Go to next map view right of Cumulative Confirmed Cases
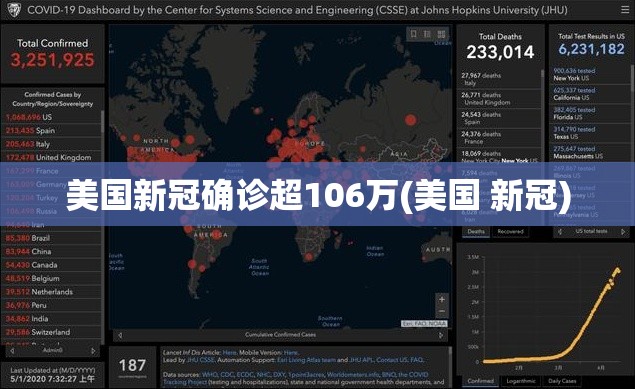Screen dimensions: 635x389 coord(441,335)
